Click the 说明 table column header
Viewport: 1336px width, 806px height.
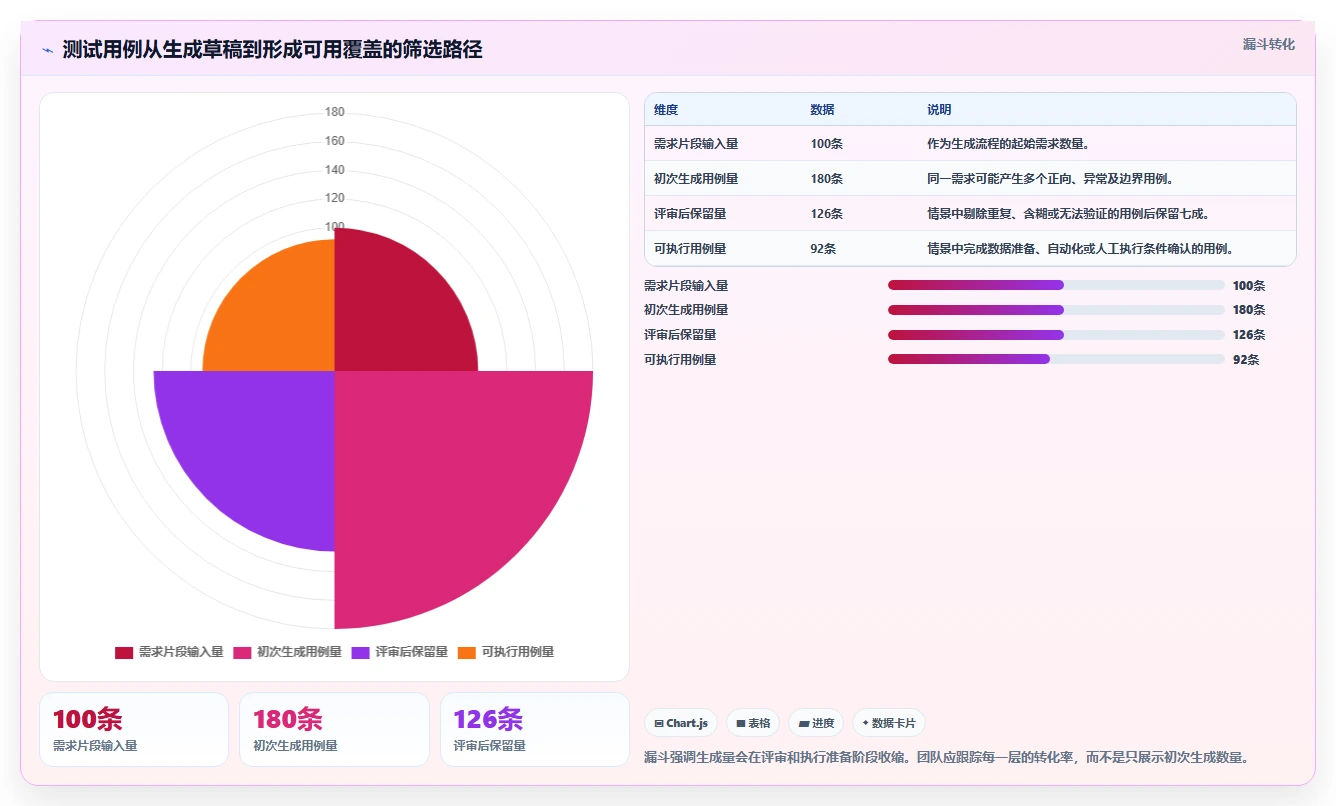coord(939,110)
